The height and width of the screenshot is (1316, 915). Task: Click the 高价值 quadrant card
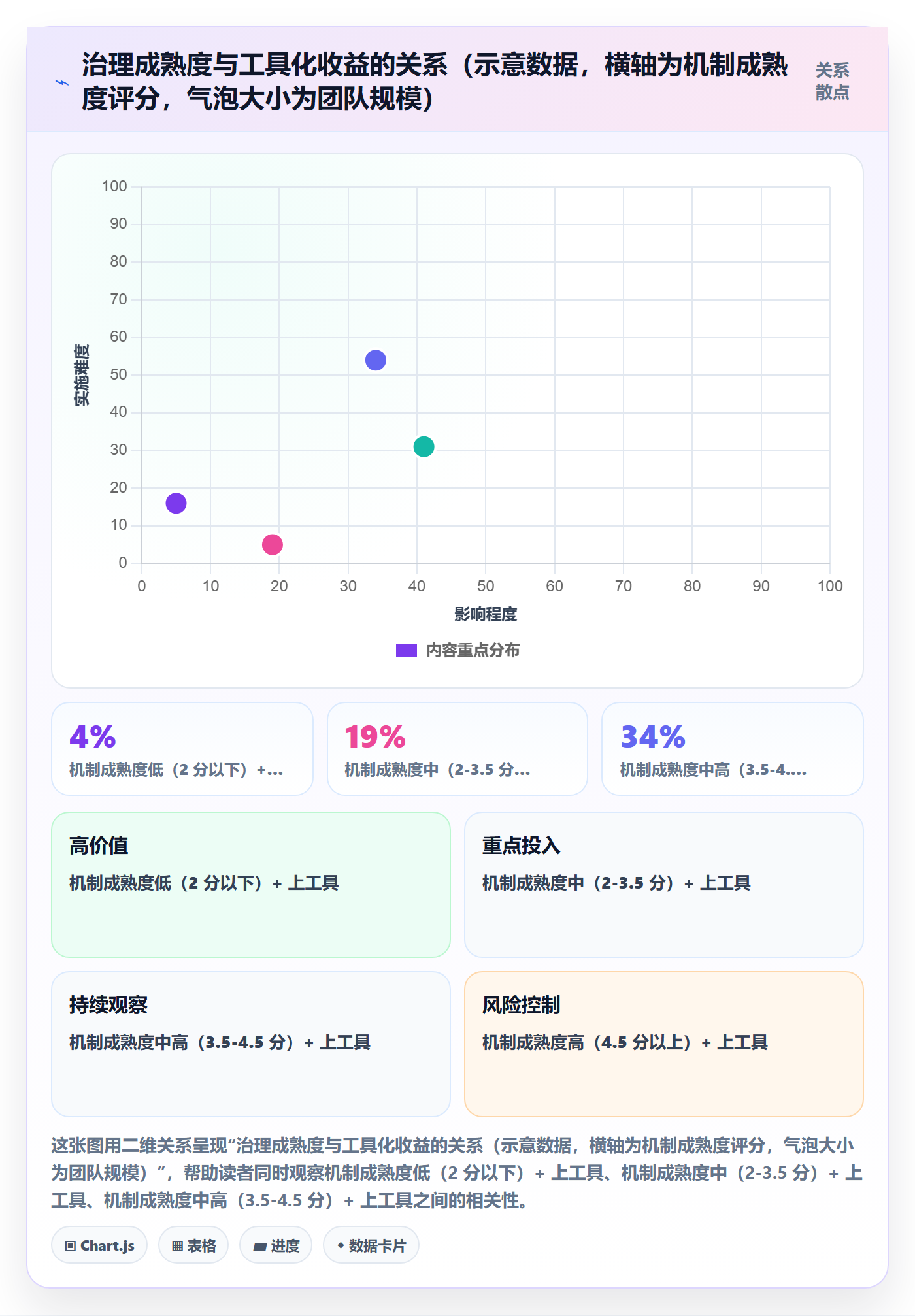[251, 885]
